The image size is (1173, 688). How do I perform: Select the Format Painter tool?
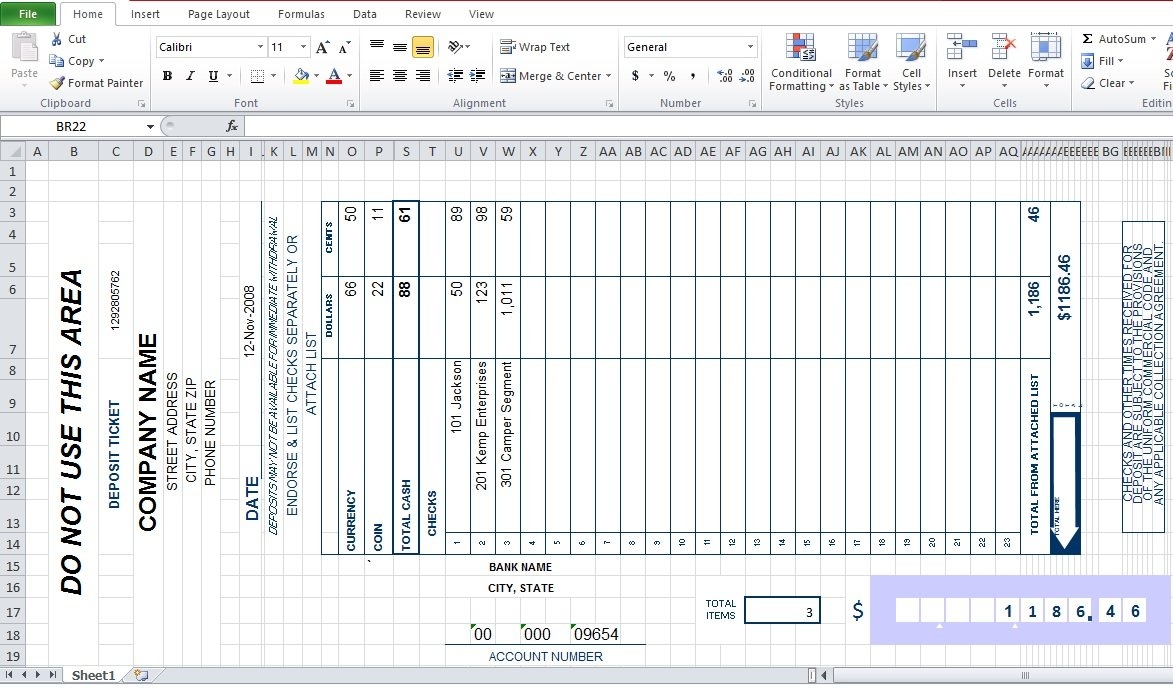[x=95, y=83]
